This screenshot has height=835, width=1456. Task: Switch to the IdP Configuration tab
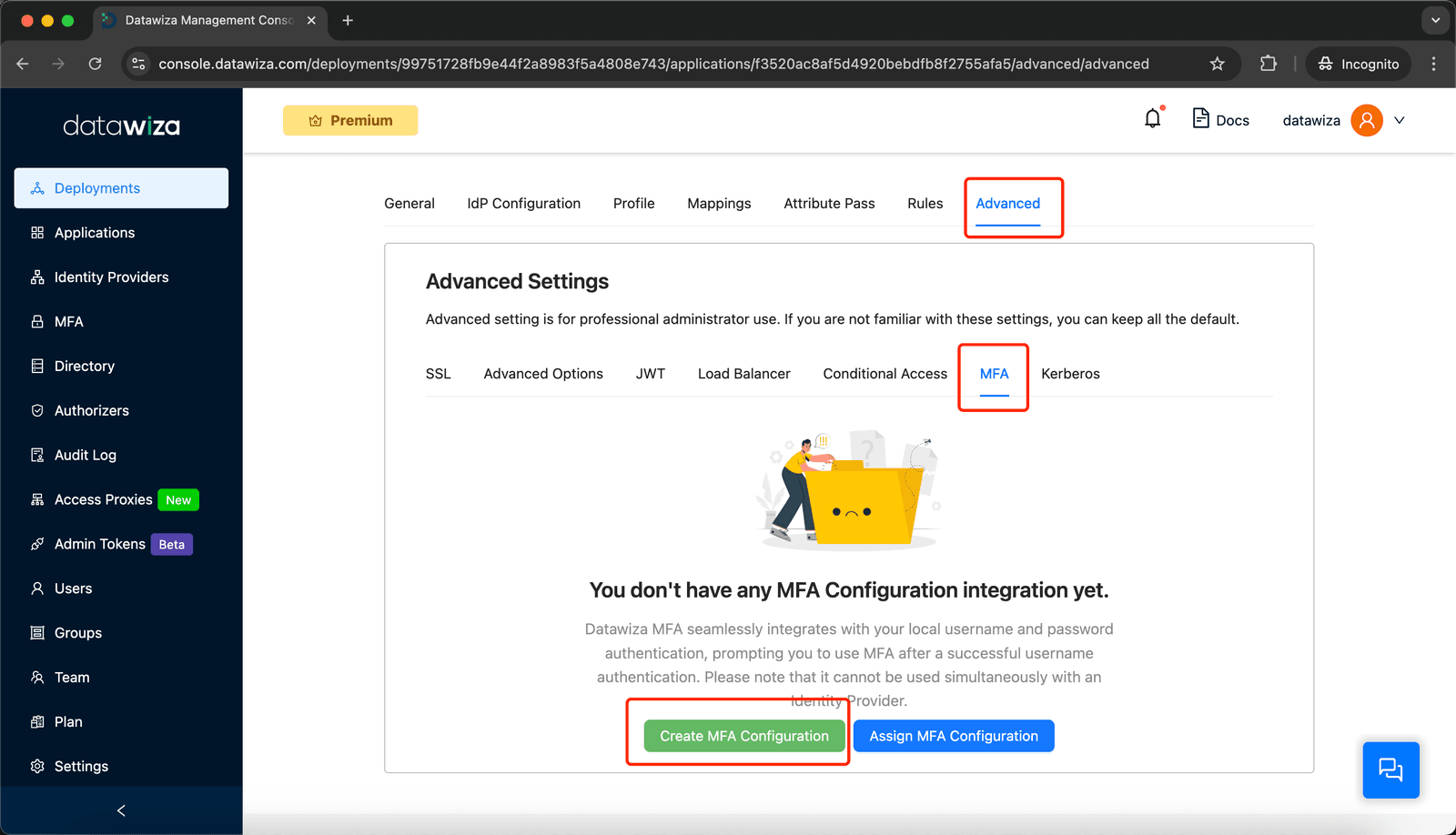[x=524, y=204]
